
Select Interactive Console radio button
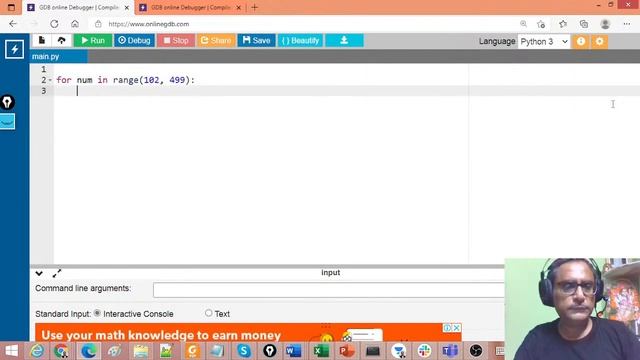[x=97, y=313]
